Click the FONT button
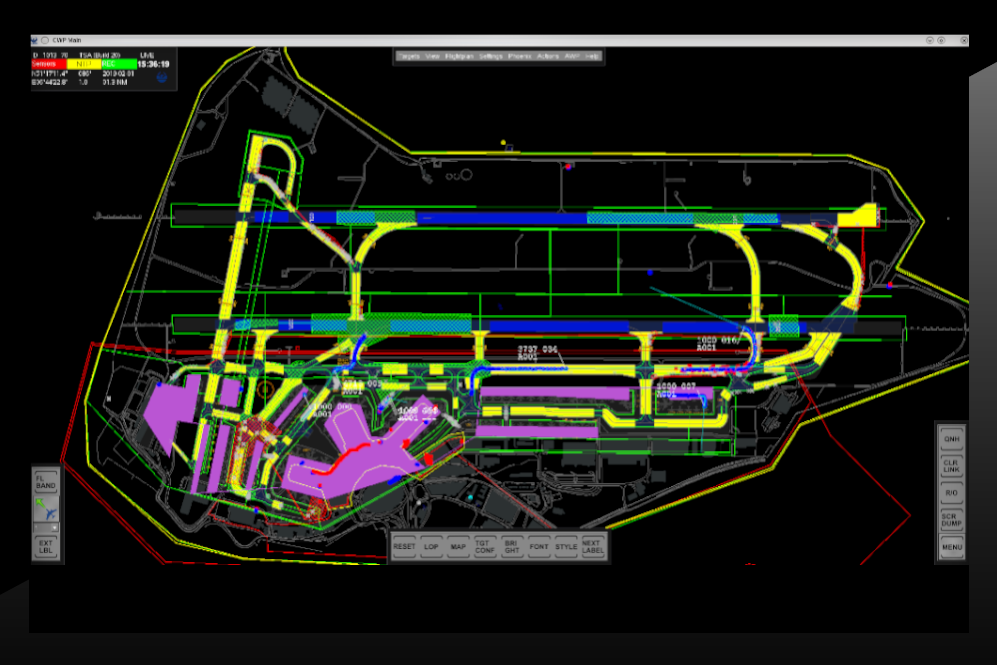 539,547
